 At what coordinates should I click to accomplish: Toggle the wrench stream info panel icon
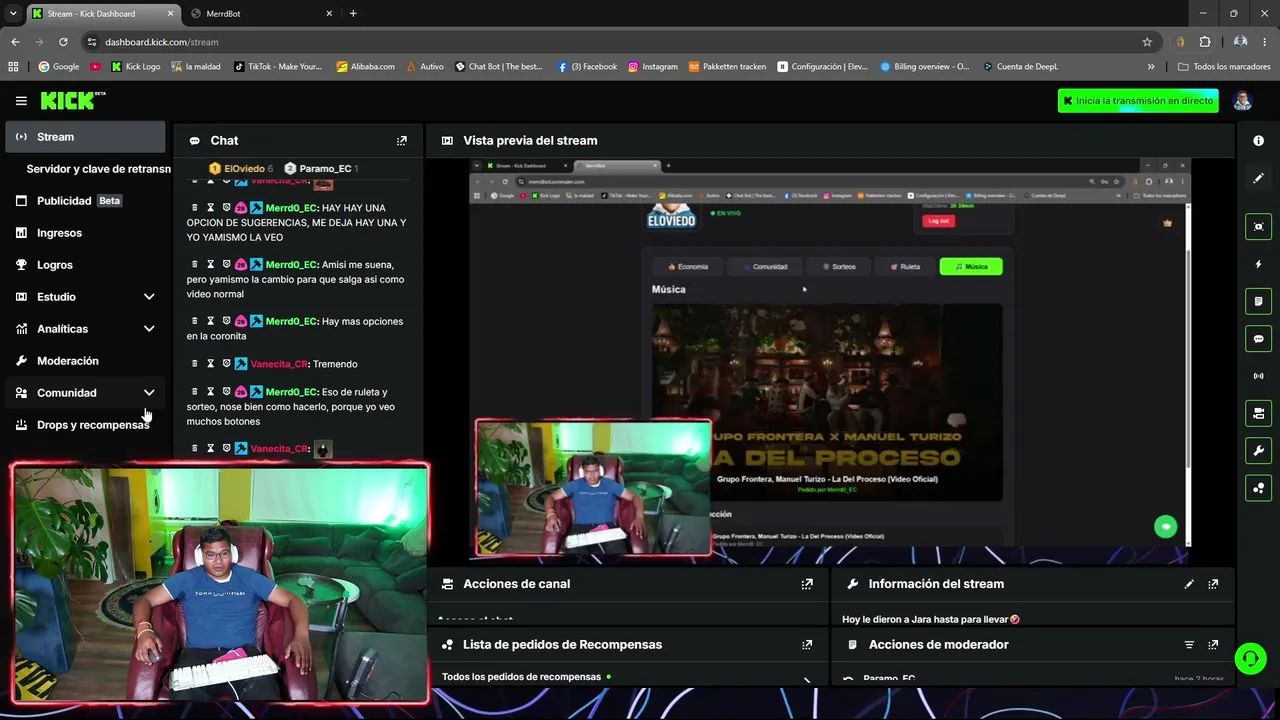[x=1258, y=451]
